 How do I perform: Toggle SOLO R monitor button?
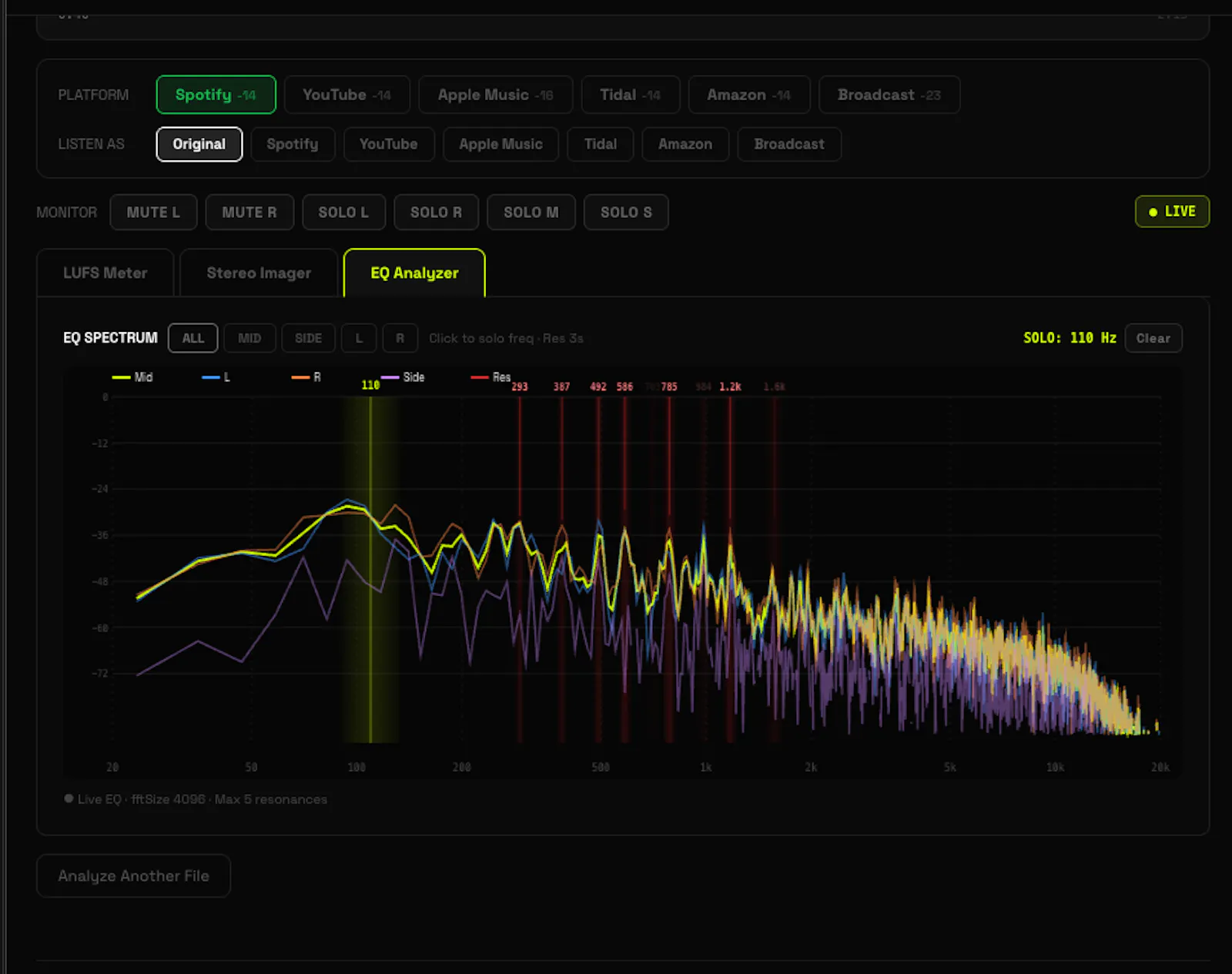tap(436, 212)
